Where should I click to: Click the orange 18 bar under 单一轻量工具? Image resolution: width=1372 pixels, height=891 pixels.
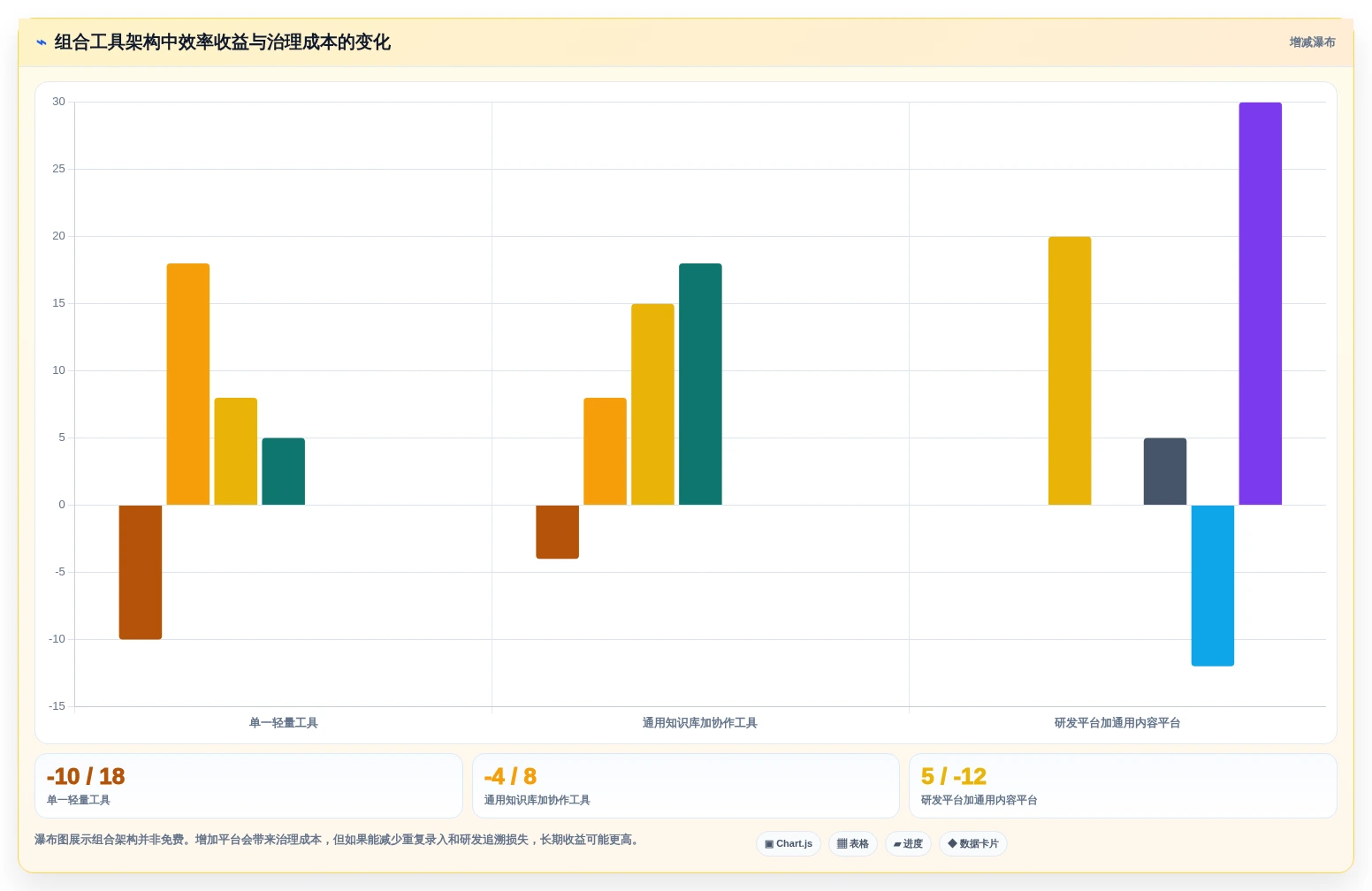tap(188, 384)
